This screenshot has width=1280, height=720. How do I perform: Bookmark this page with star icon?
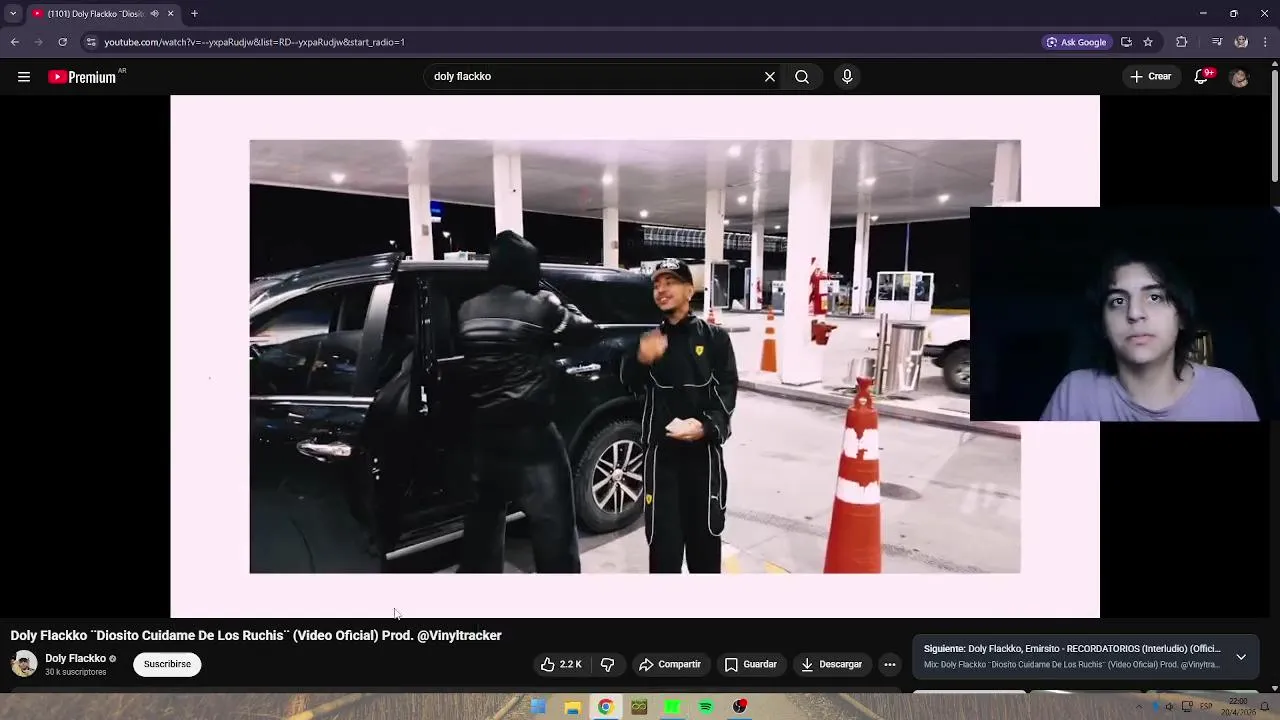[x=1148, y=42]
